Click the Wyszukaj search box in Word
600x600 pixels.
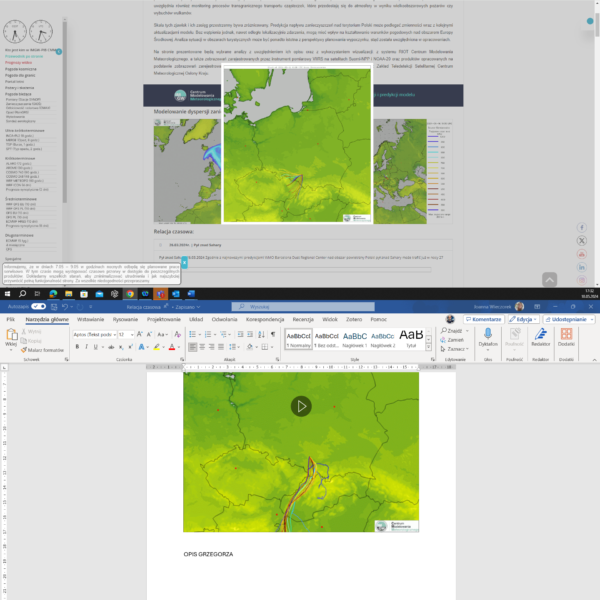pos(303,307)
